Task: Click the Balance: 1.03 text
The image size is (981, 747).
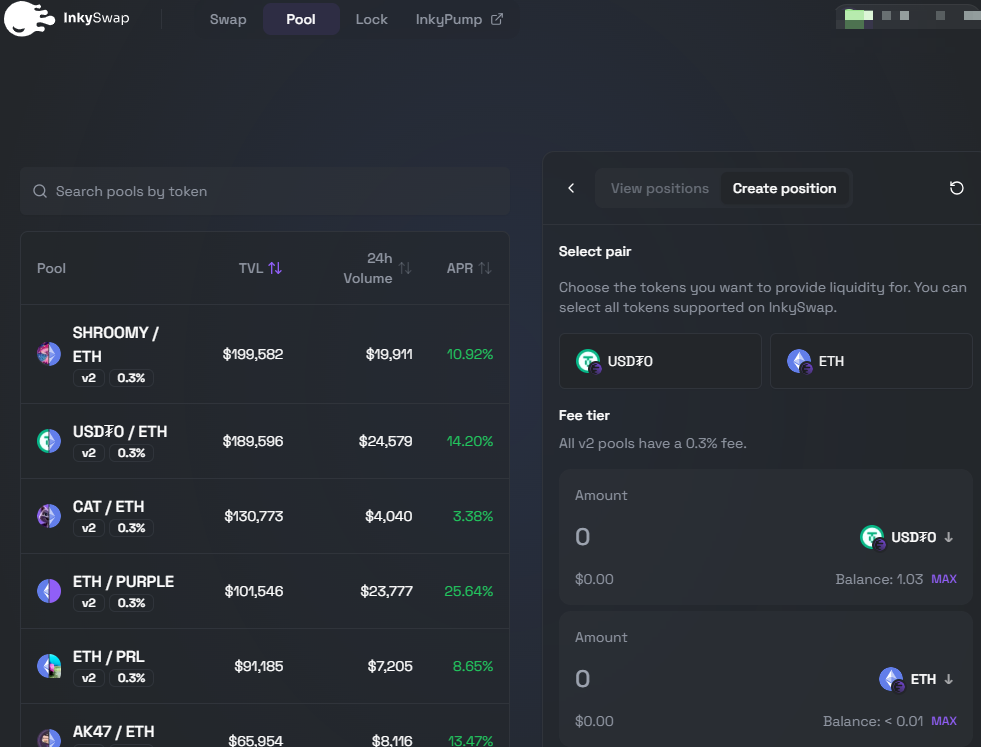Action: (879, 579)
